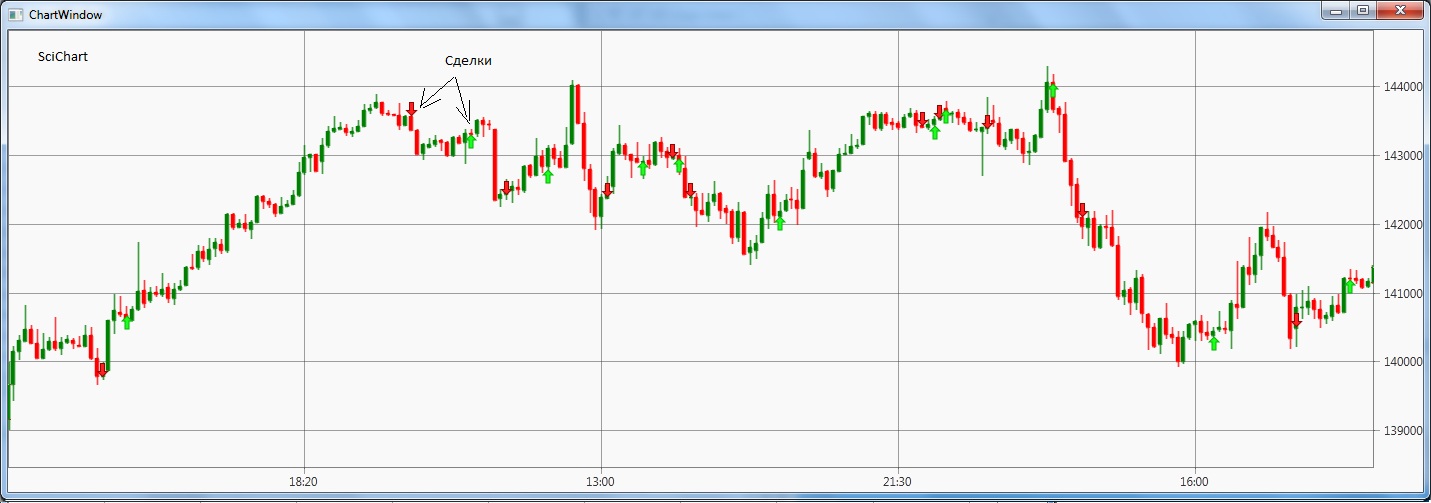Screen dimensions: 1431x503
Task: Select the leftmost red down trade arrow
Action: (102, 370)
